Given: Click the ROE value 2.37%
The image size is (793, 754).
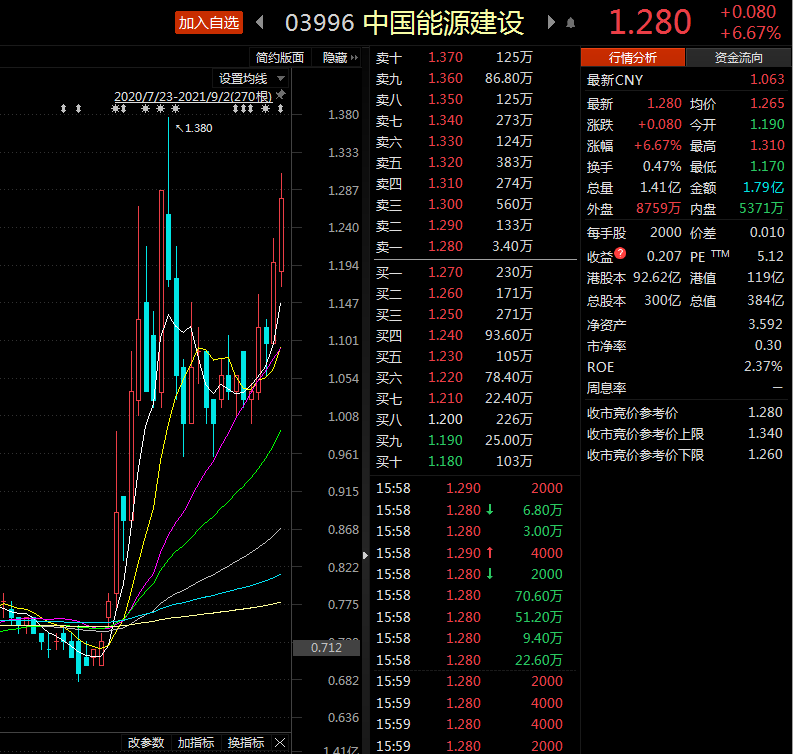Looking at the screenshot, I should pyautogui.click(x=763, y=366).
